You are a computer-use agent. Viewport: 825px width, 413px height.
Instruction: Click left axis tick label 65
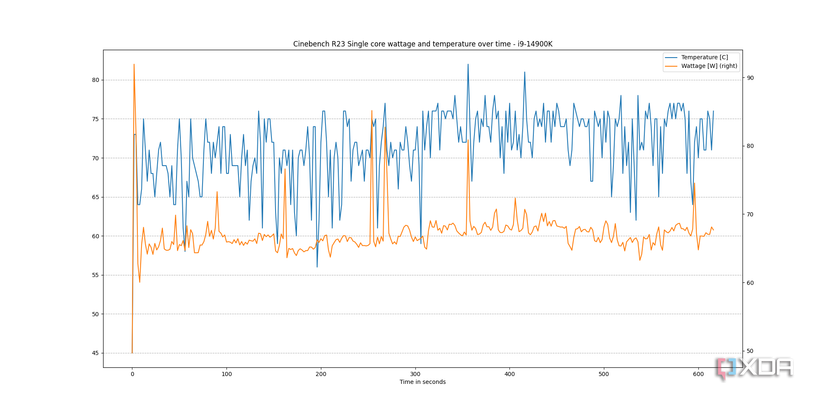(x=96, y=197)
